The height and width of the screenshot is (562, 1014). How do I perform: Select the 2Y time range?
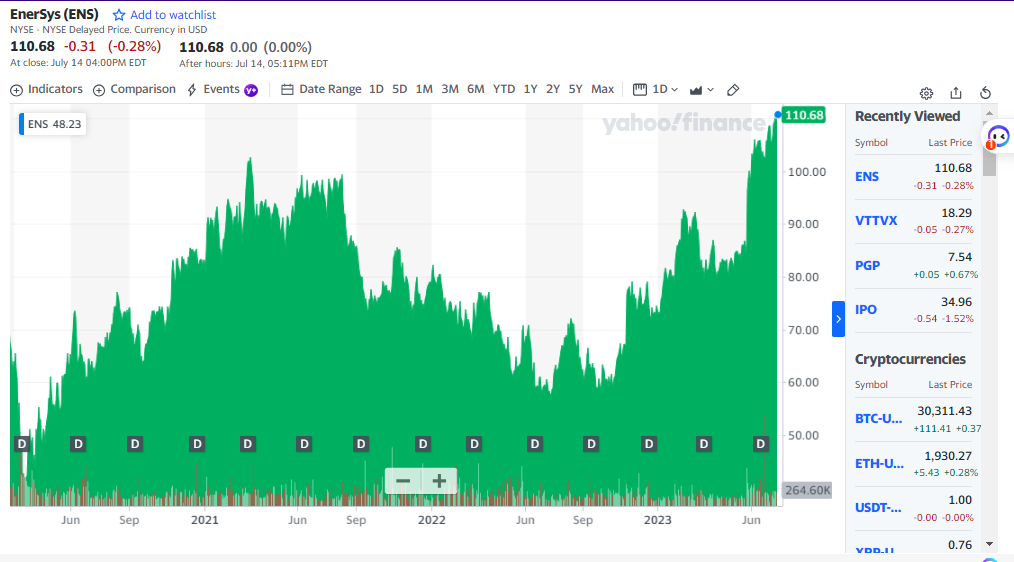click(553, 89)
